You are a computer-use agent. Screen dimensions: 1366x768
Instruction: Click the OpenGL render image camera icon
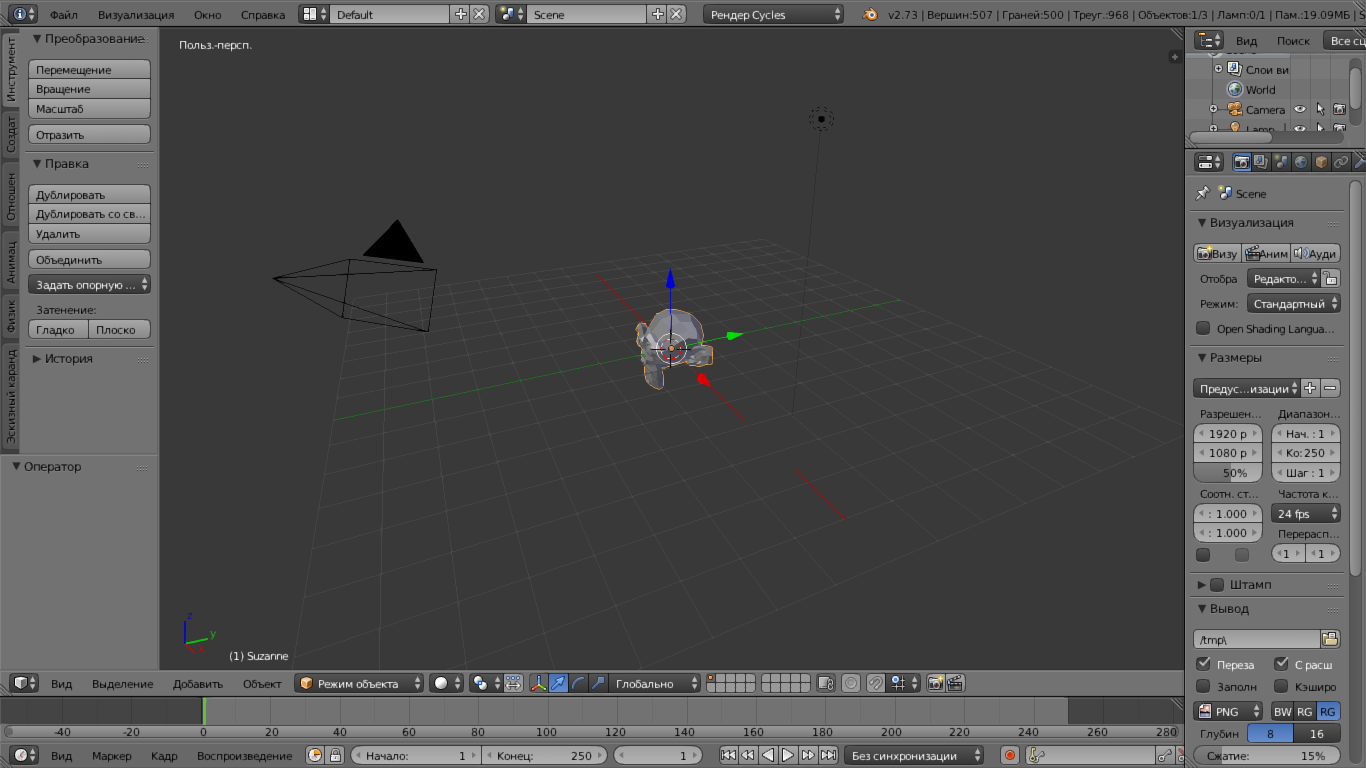tap(935, 684)
